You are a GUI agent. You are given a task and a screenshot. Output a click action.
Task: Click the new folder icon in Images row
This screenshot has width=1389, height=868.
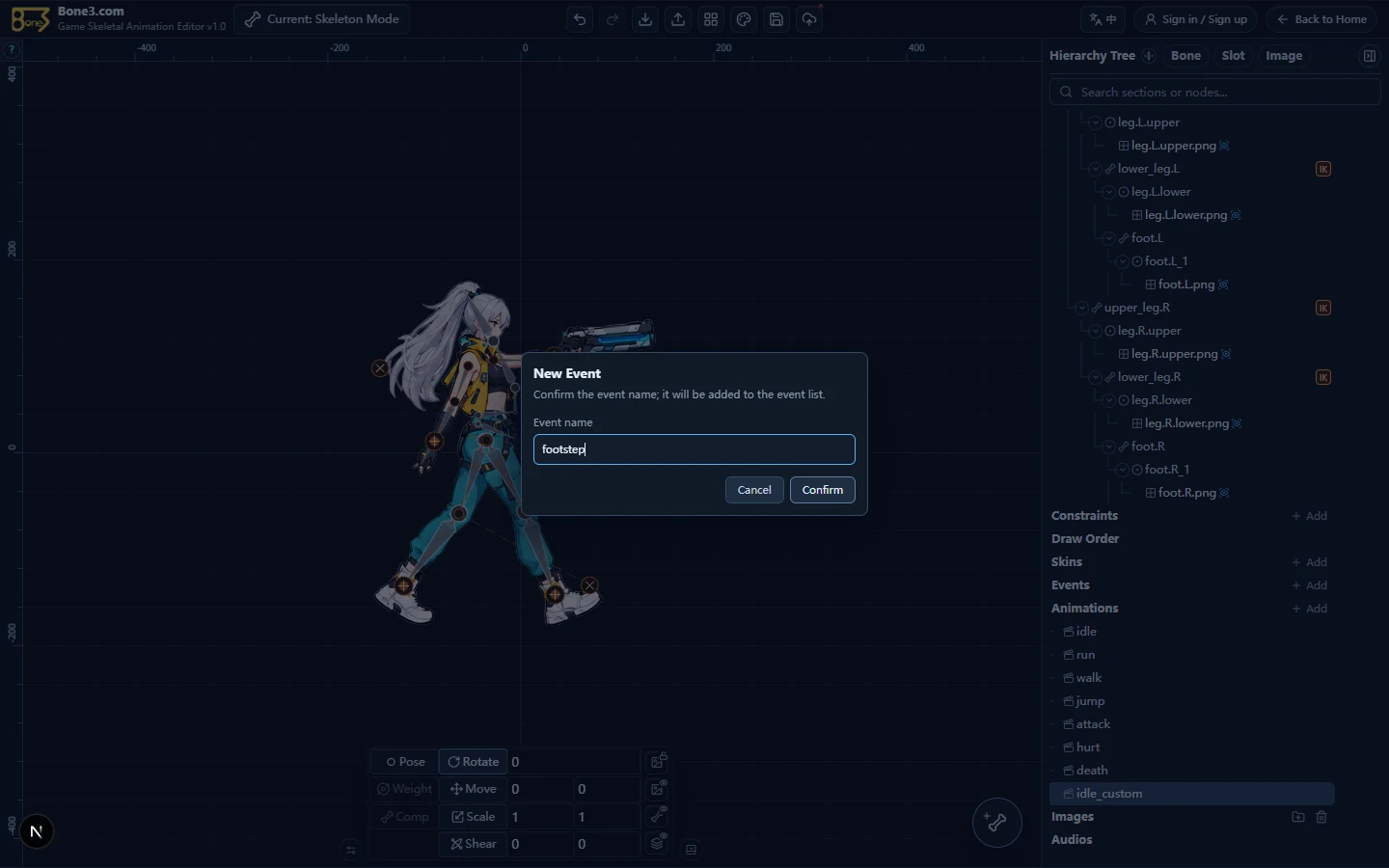click(1298, 817)
